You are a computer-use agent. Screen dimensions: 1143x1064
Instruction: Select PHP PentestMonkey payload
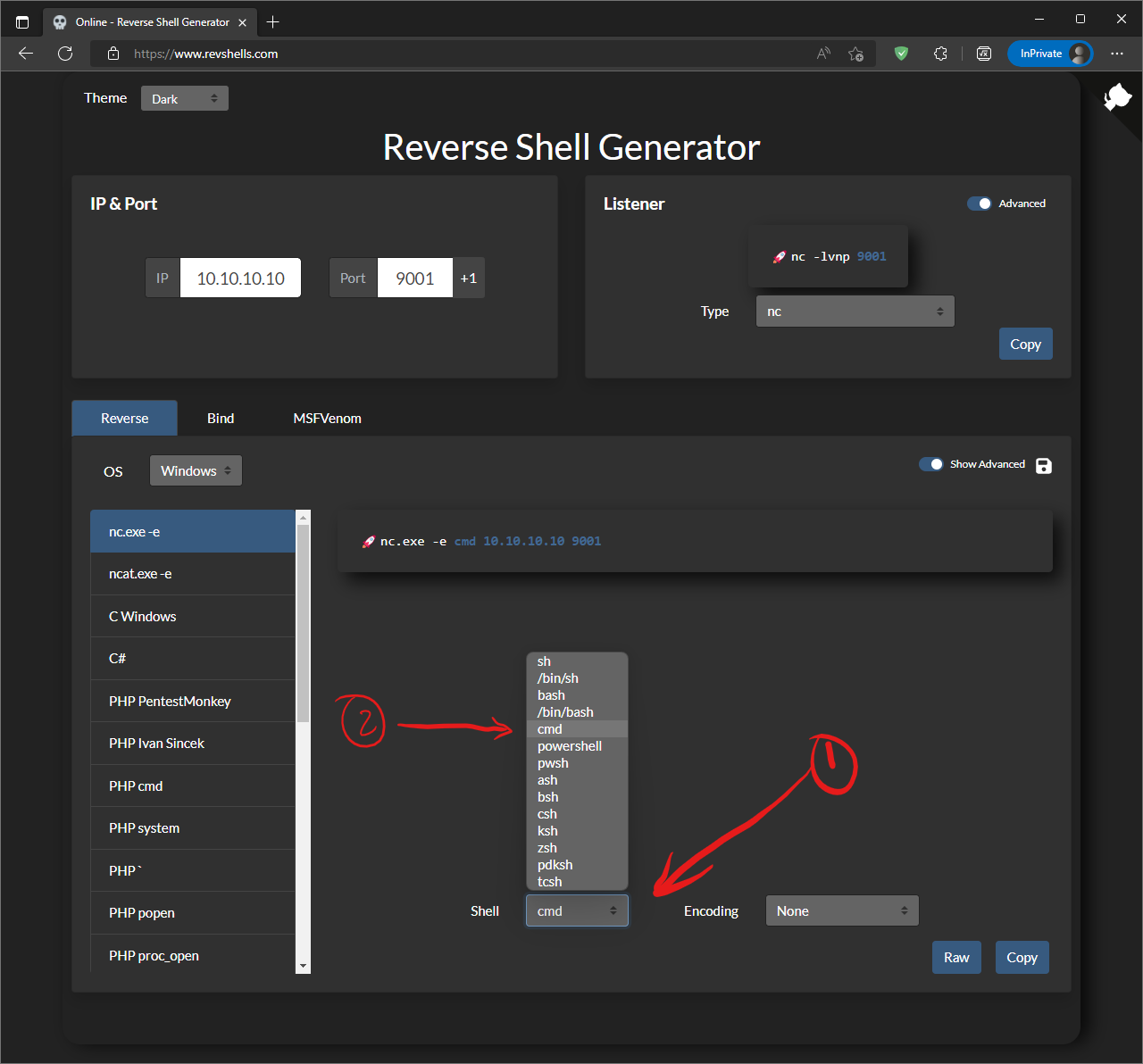point(193,701)
